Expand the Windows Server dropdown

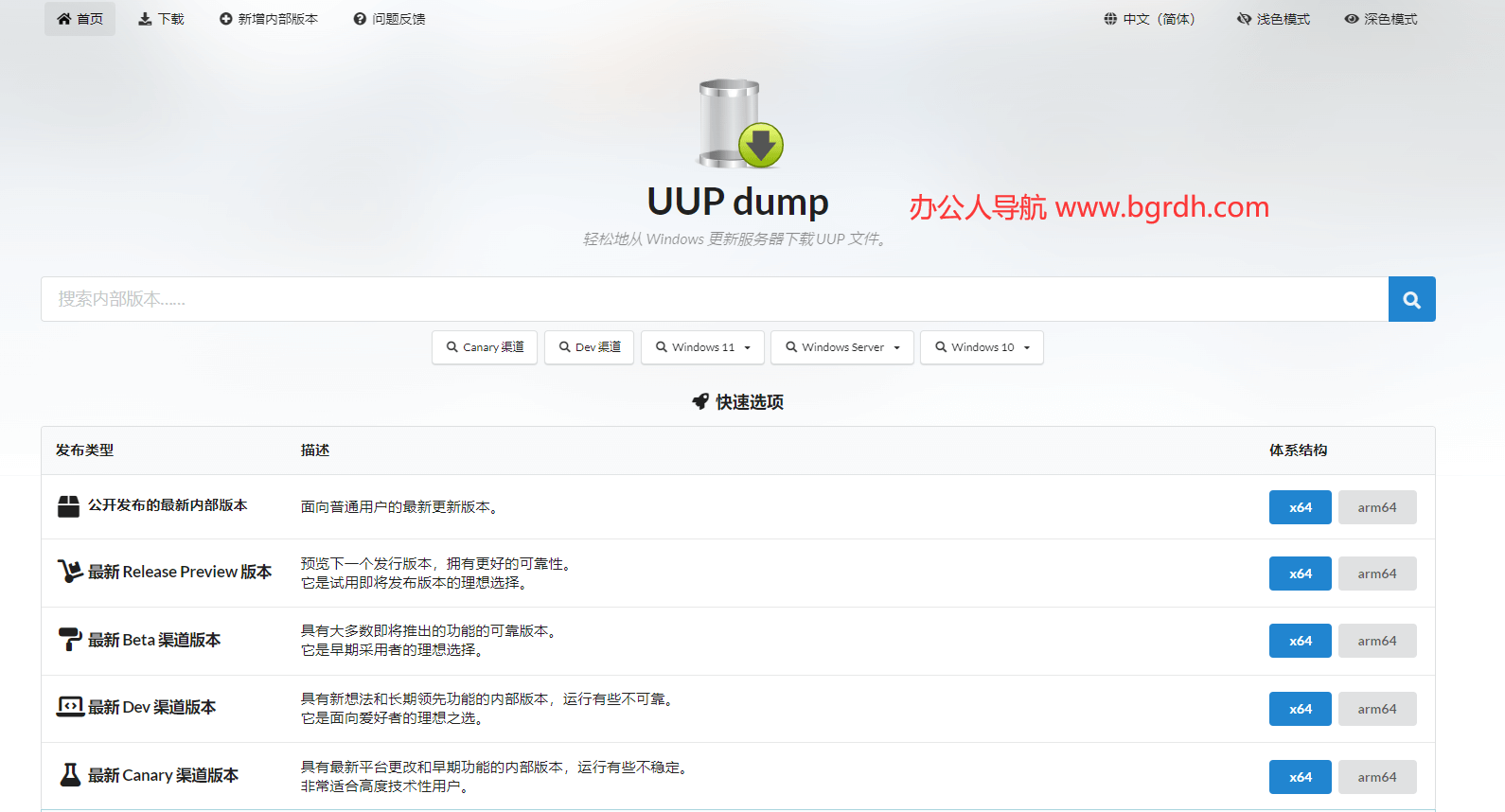click(842, 347)
